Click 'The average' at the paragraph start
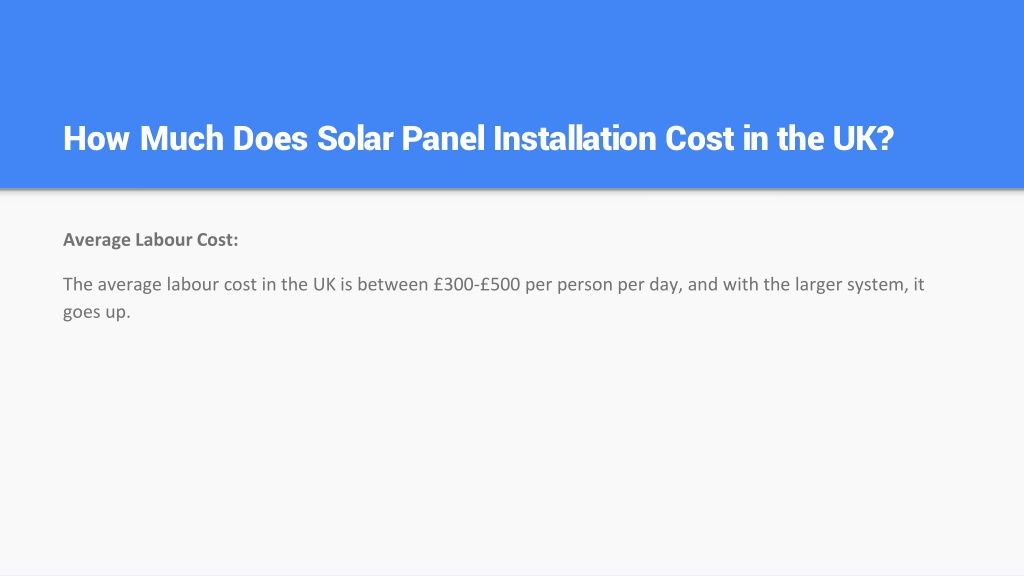 [x=112, y=285]
